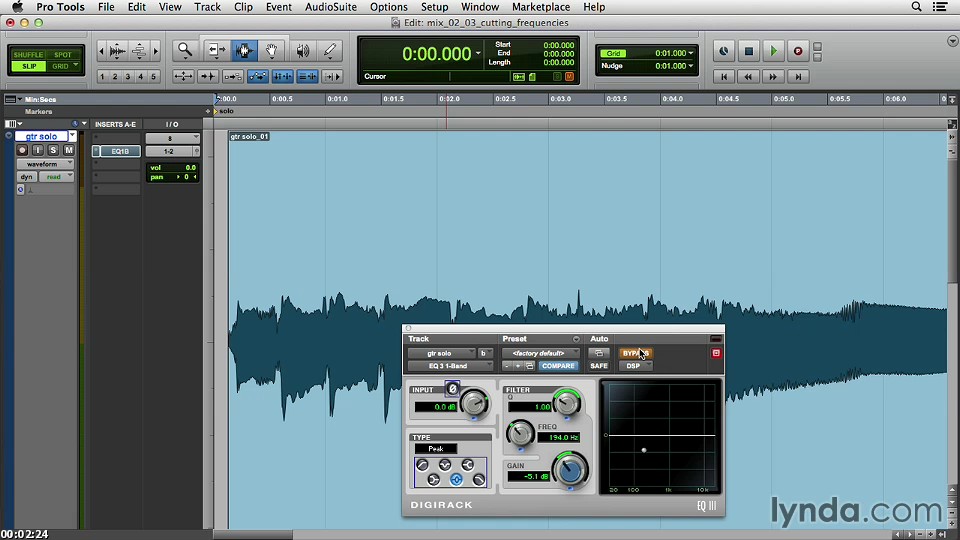Toggle Link Track and Edit Selection
Viewport: 960px width, 540px height.
pos(307,77)
